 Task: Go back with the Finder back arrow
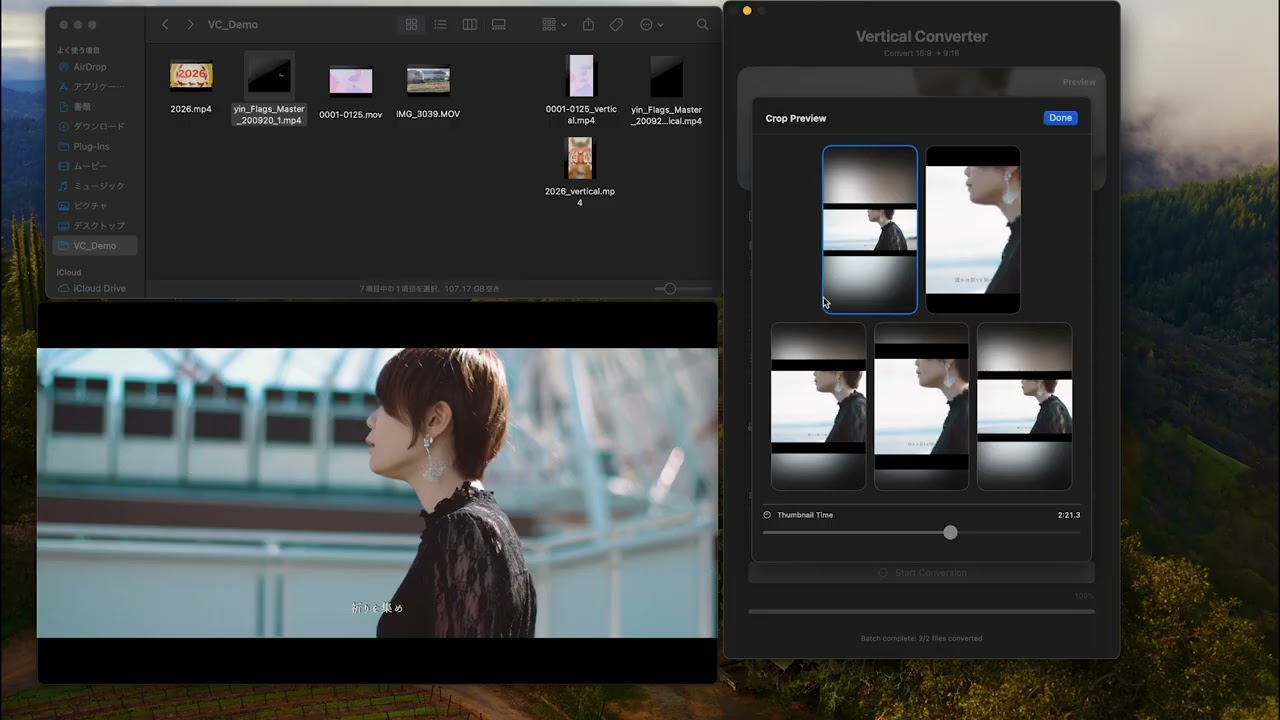pyautogui.click(x=165, y=25)
